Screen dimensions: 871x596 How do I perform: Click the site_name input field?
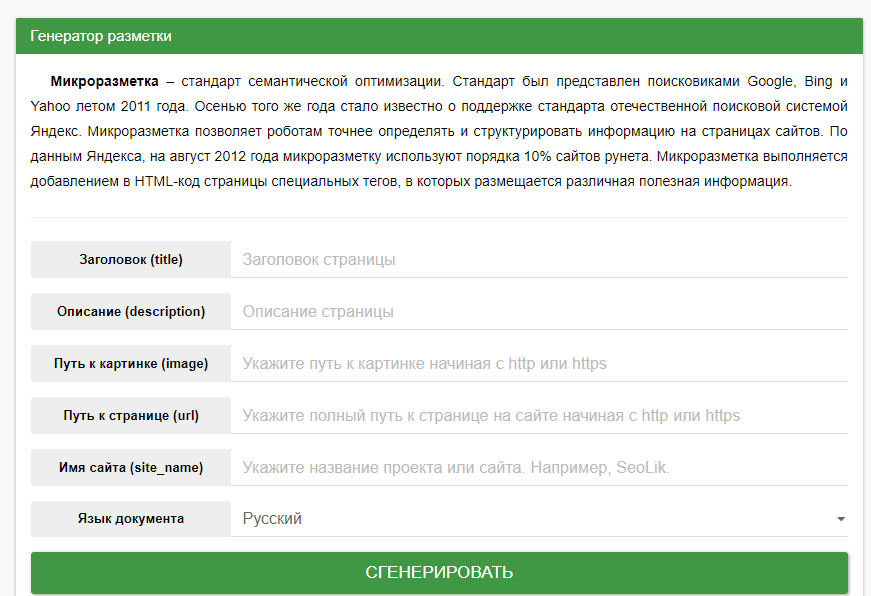[539, 467]
